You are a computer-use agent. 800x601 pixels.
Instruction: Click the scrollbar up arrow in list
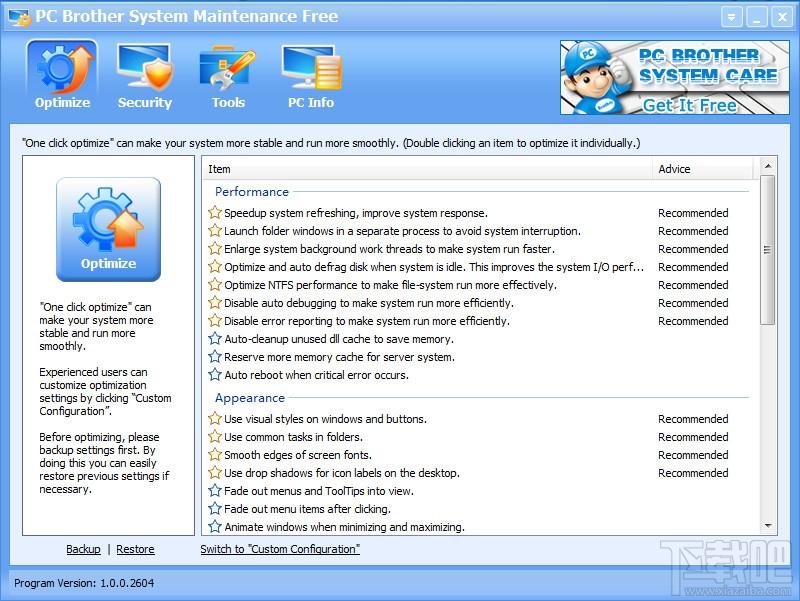point(768,166)
